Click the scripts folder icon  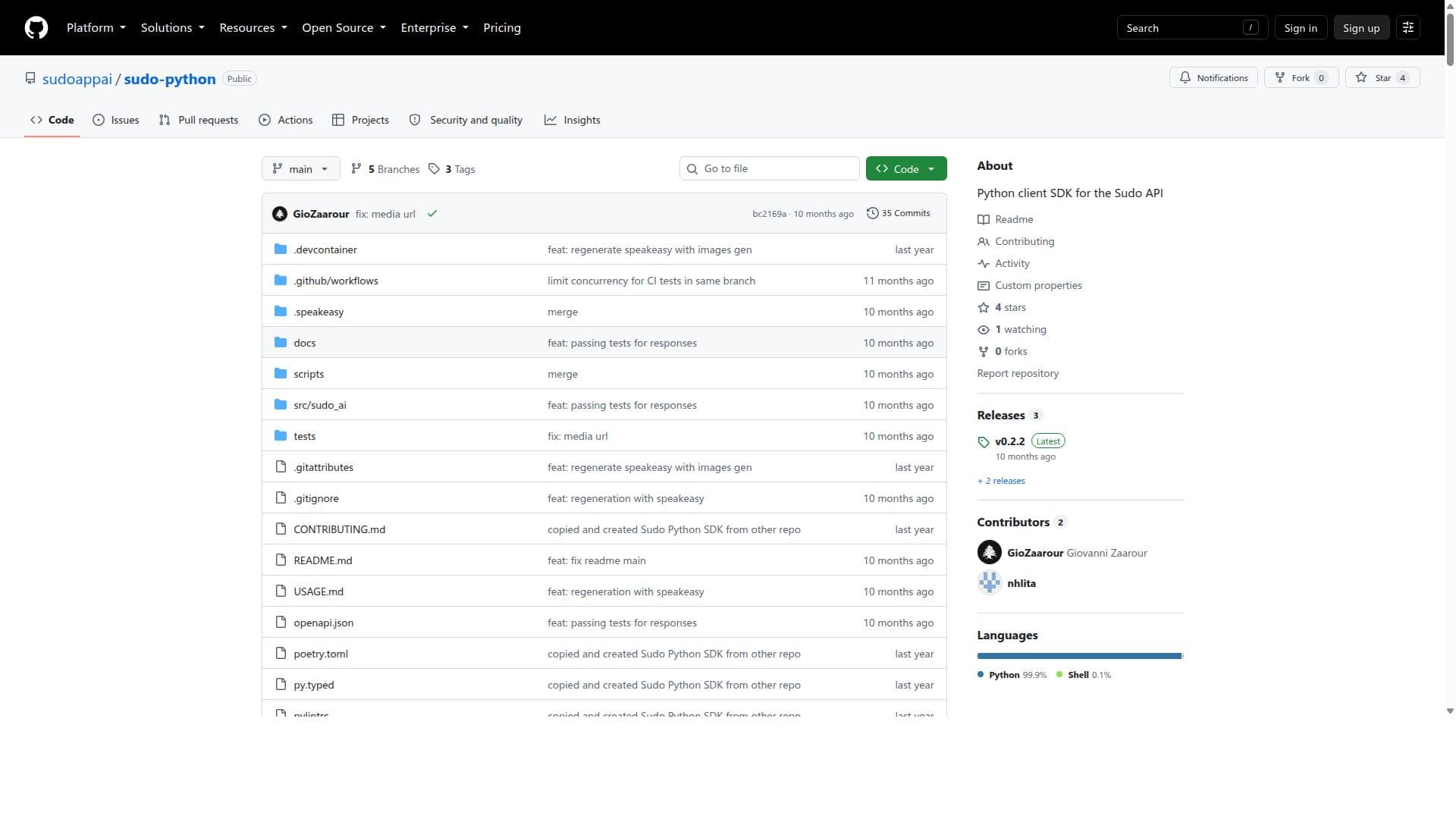(281, 374)
